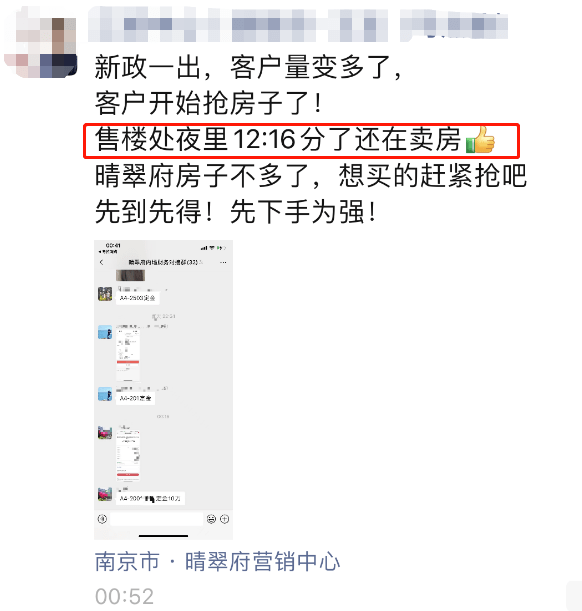Select the 定金10万 message bubble
This screenshot has height=611, width=582.
(x=150, y=498)
